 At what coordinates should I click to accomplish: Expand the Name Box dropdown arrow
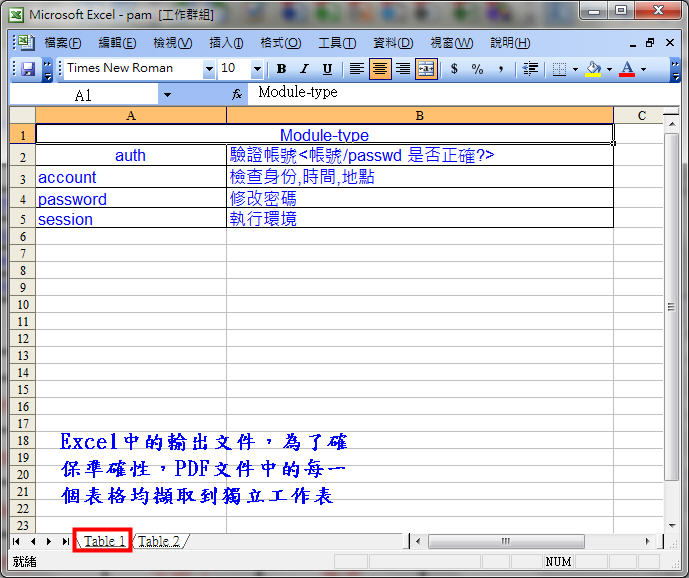pos(167,95)
